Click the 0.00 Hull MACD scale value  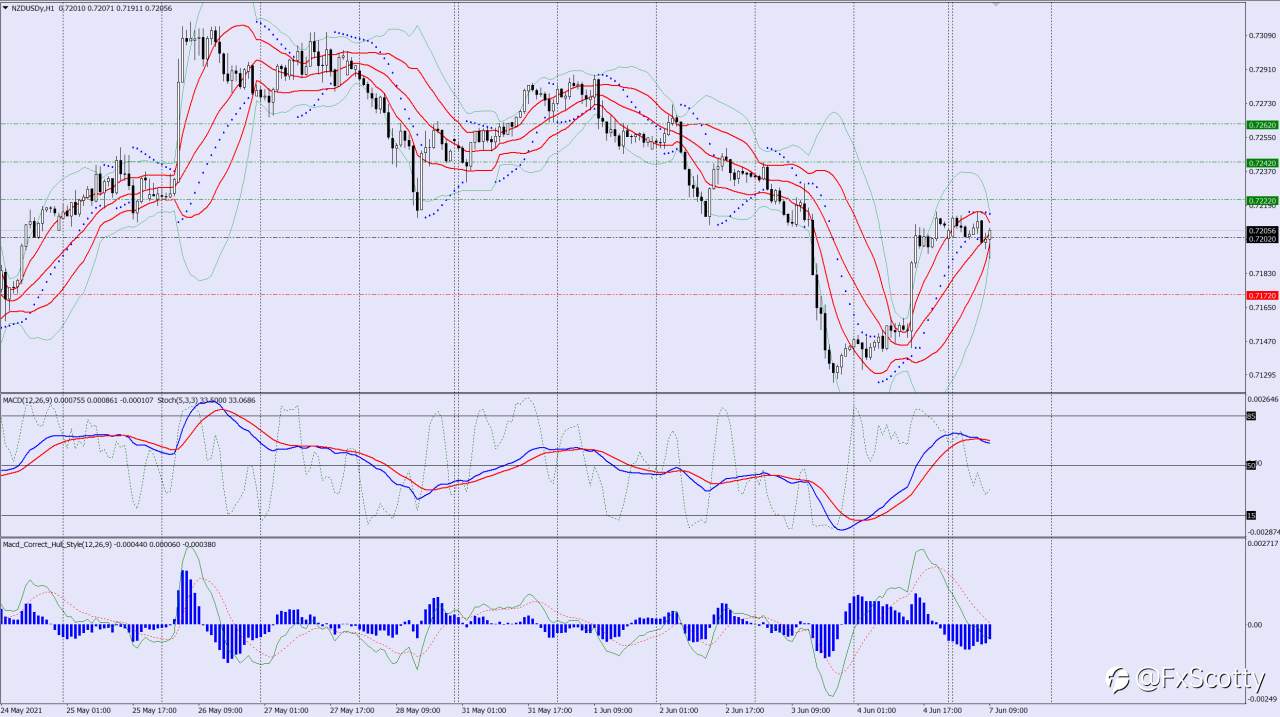[x=1256, y=625]
